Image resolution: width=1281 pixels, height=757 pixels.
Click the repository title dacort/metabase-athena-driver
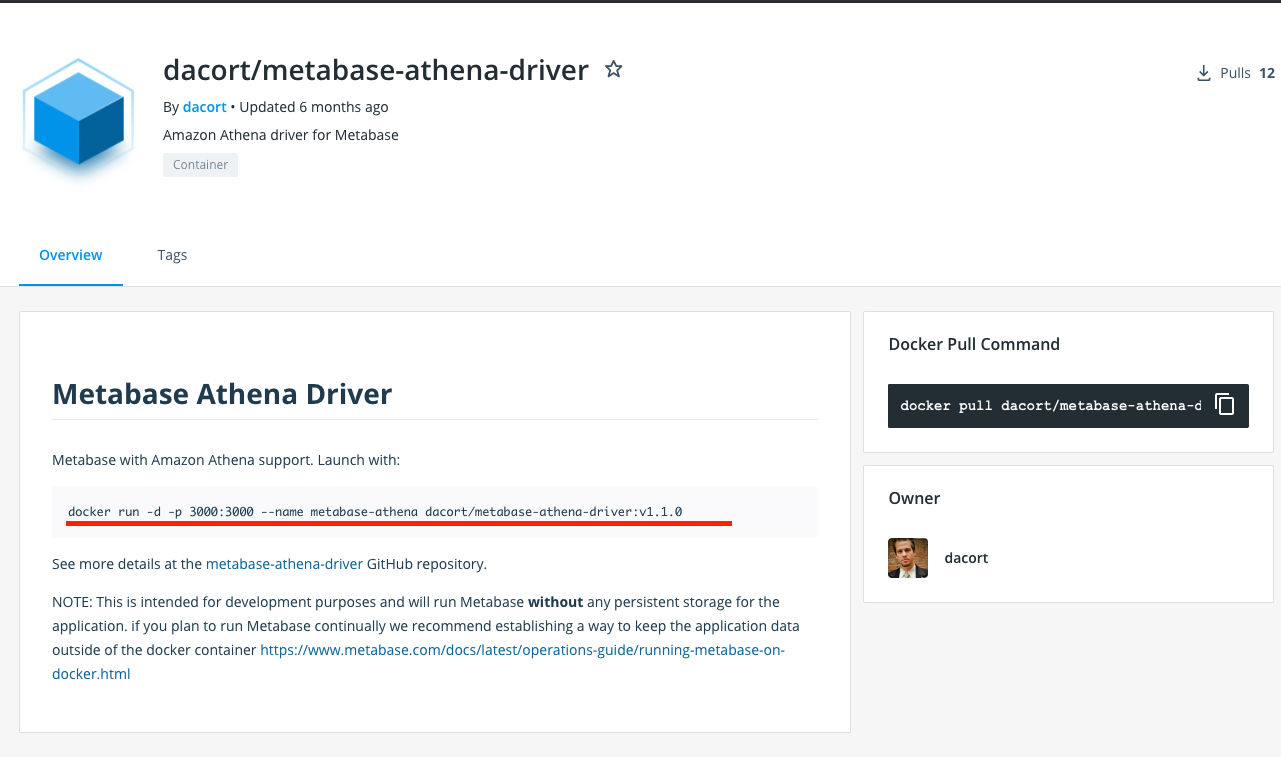376,70
